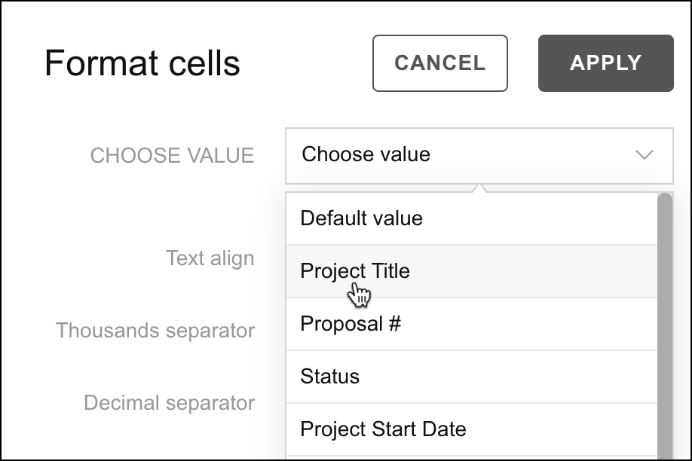This screenshot has width=692, height=461.
Task: Select the 'Status' list entry
Action: pos(472,376)
